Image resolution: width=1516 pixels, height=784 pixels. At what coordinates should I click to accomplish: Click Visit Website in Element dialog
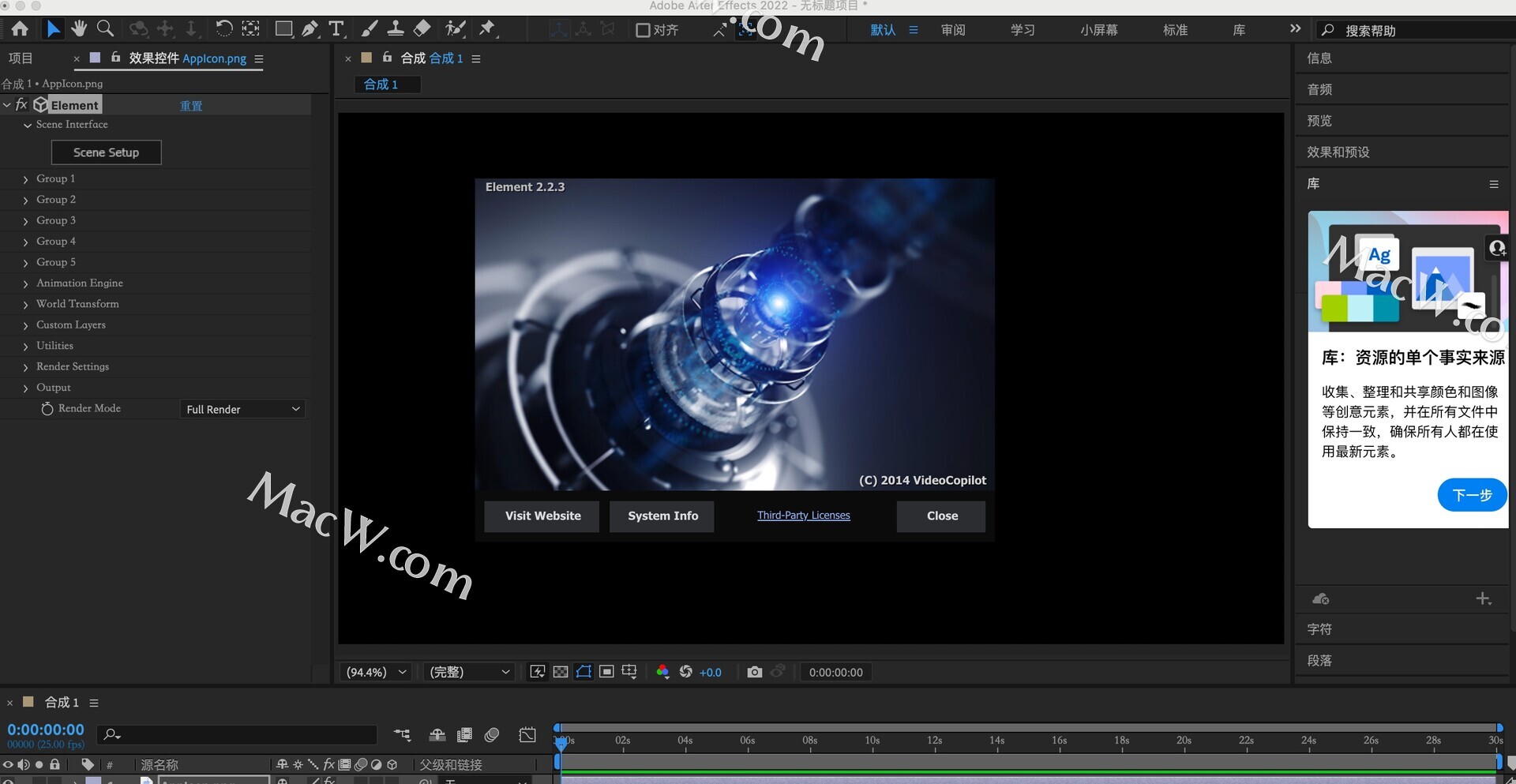543,516
